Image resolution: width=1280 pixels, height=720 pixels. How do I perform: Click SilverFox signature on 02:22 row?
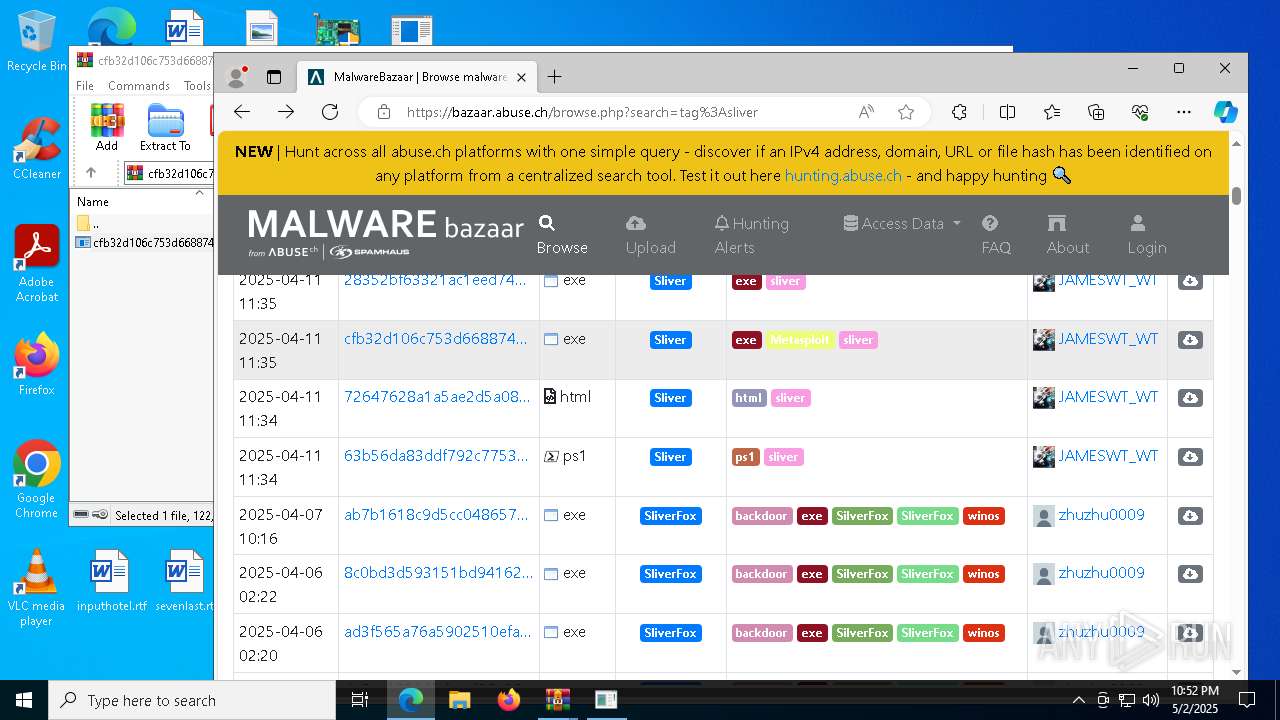[670, 574]
